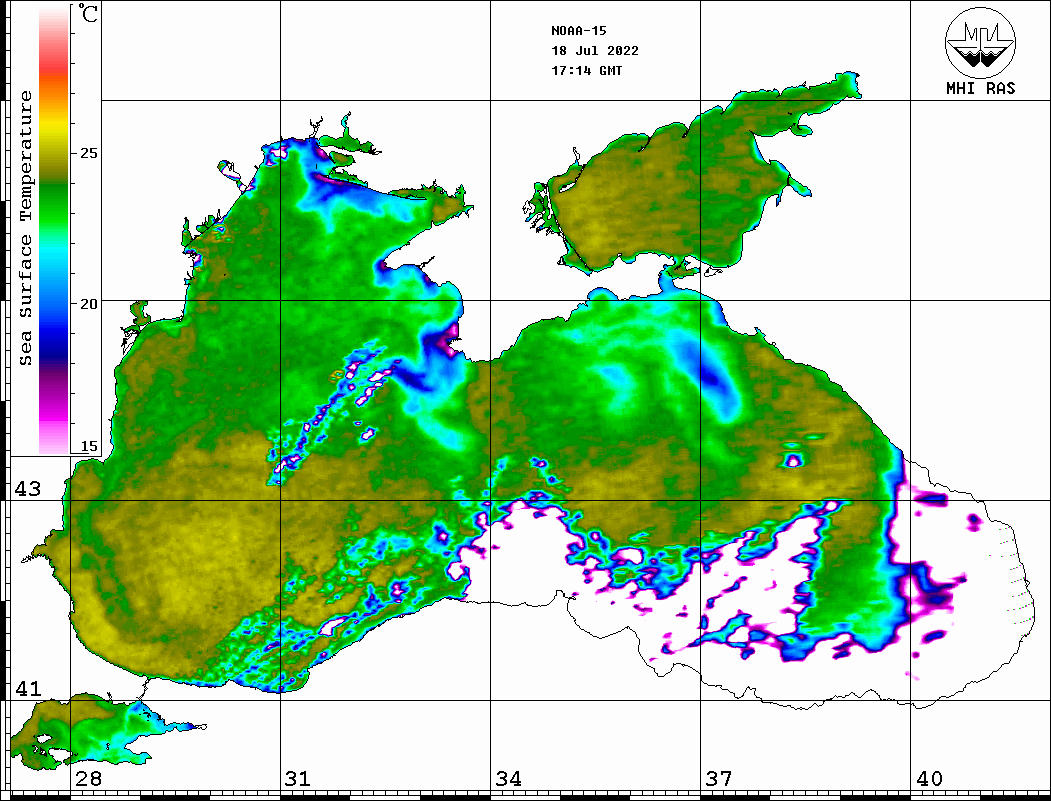Viewport: 1051px width, 801px height.
Task: Click the temperature color scale bar
Action: tap(54, 231)
